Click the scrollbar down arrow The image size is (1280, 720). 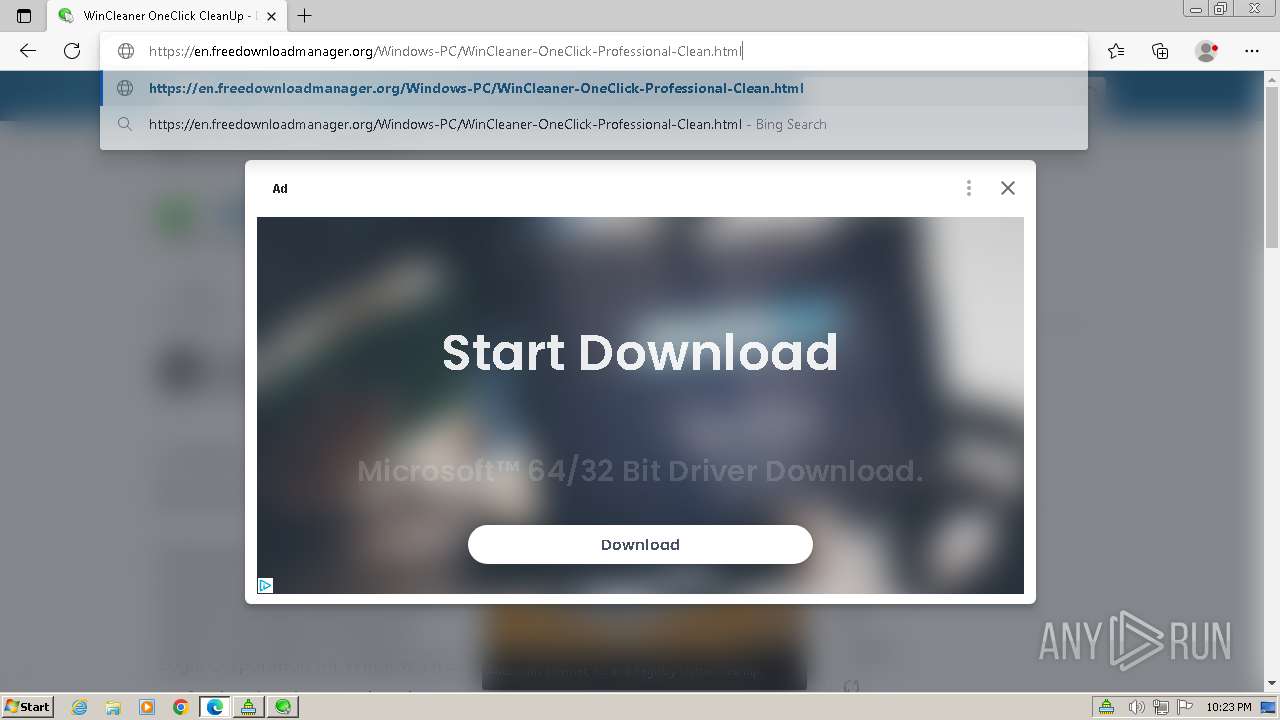[1272, 684]
